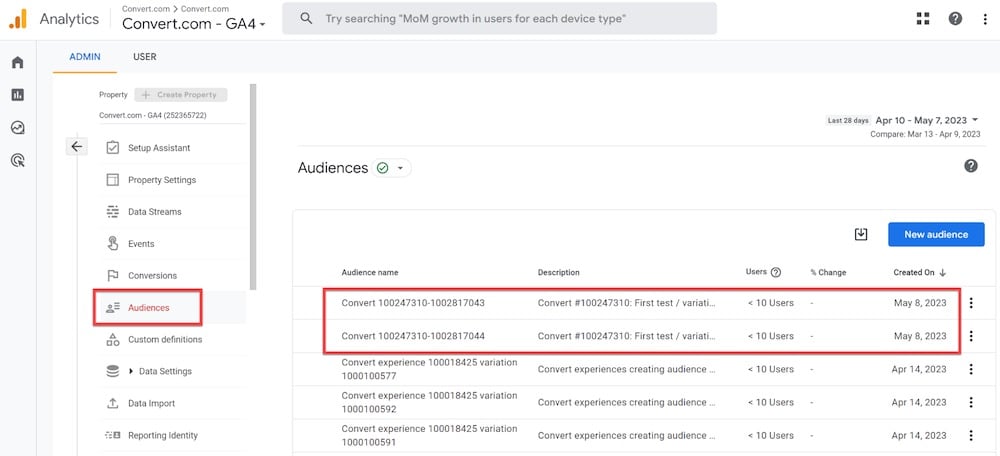Click Compare: Mar 13 - Apr 9, 2023 text
Image resolution: width=1000 pixels, height=456 pixels.
point(925,134)
